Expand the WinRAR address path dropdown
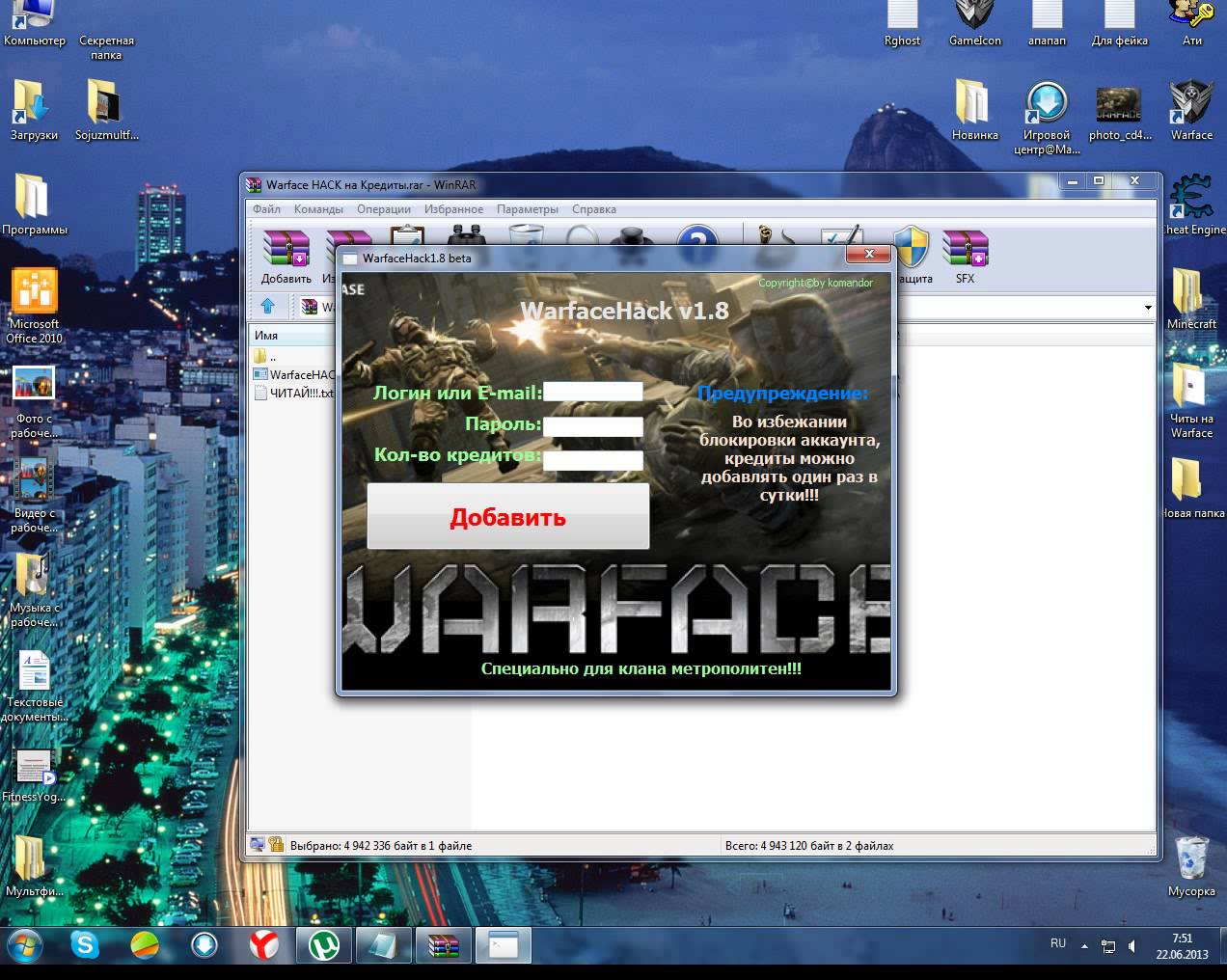1227x980 pixels. 1147,308
